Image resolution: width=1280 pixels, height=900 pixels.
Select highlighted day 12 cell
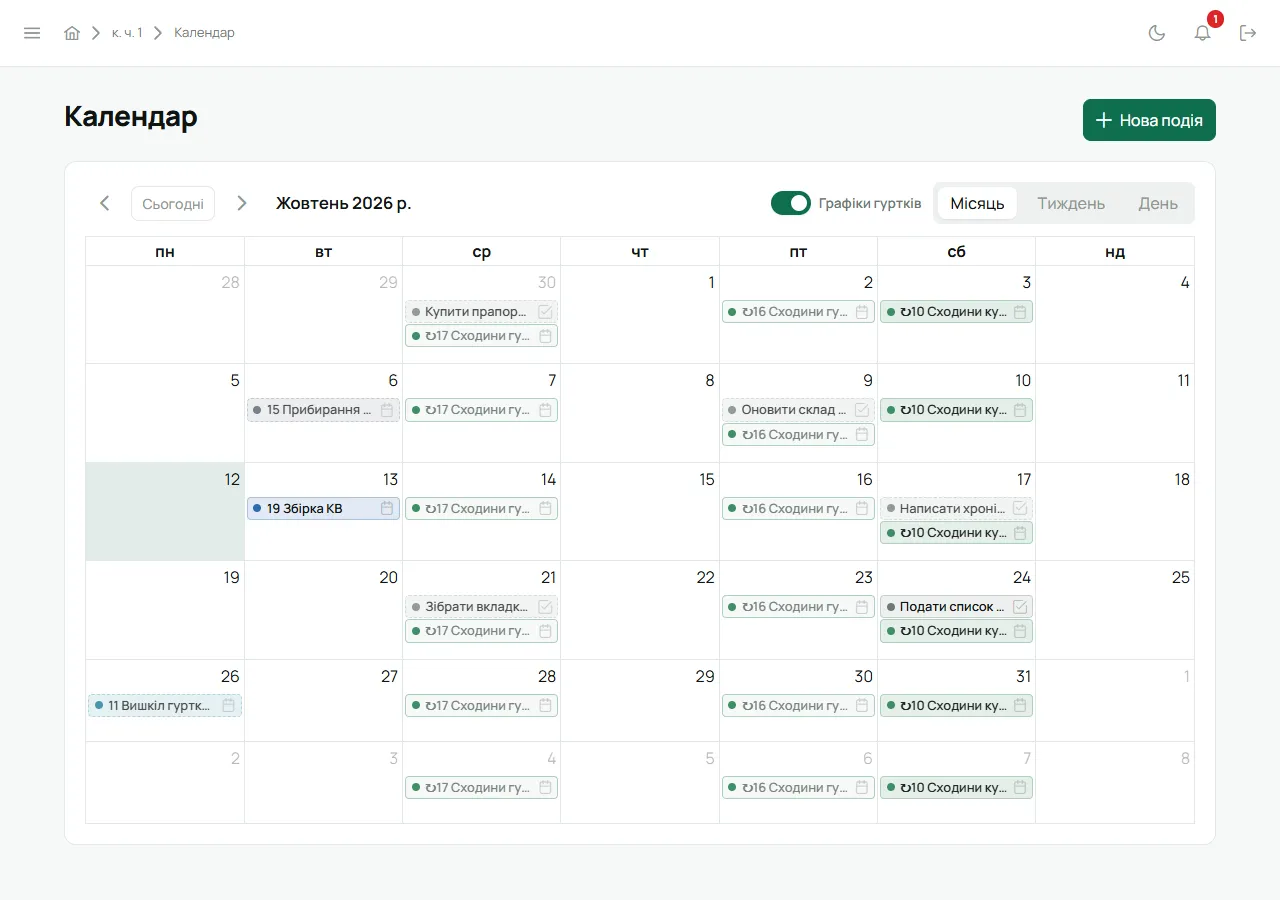click(x=165, y=511)
